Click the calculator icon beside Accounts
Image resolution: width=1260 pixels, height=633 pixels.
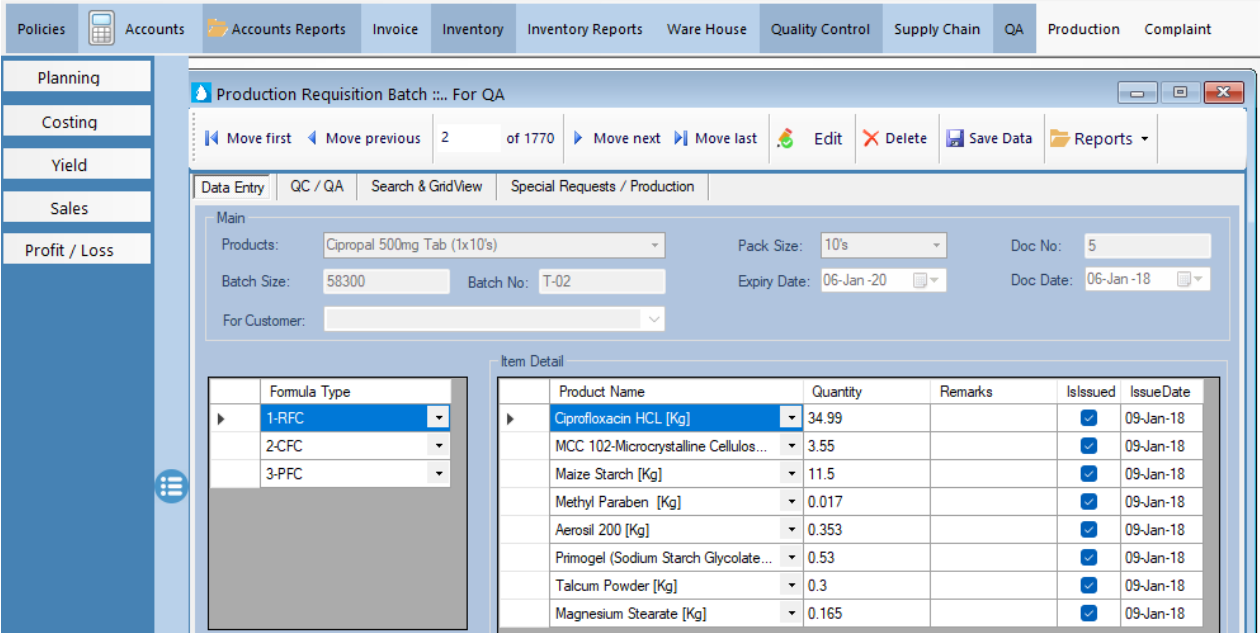click(x=101, y=29)
